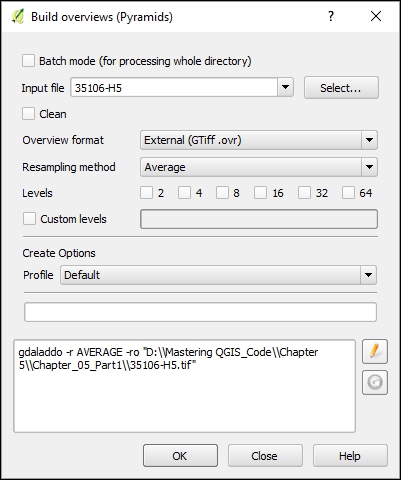This screenshot has height=480, width=401.
Task: Click the question mark help icon
Action: click(x=331, y=16)
